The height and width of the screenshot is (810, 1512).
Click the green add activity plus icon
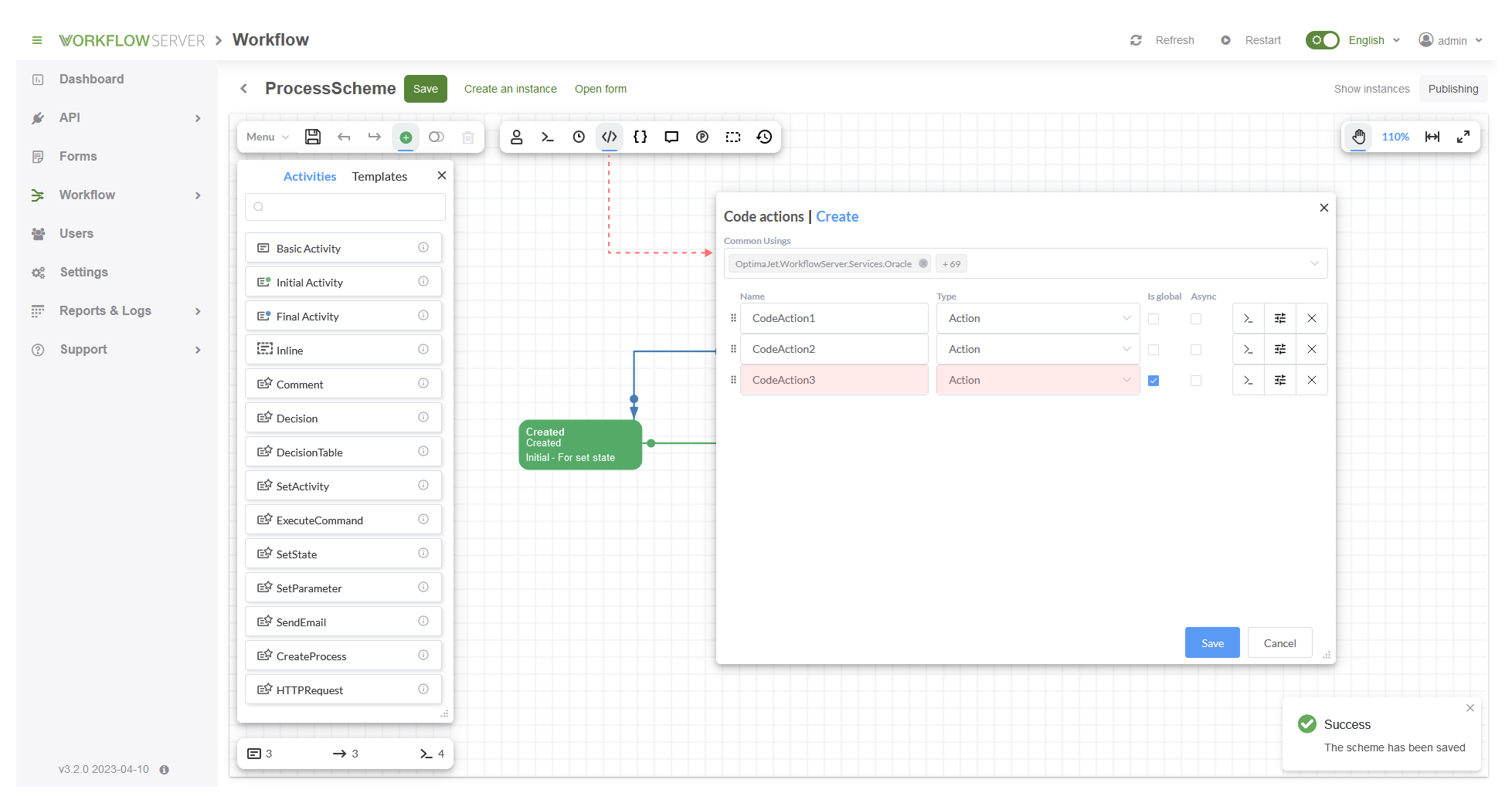pyautogui.click(x=406, y=137)
